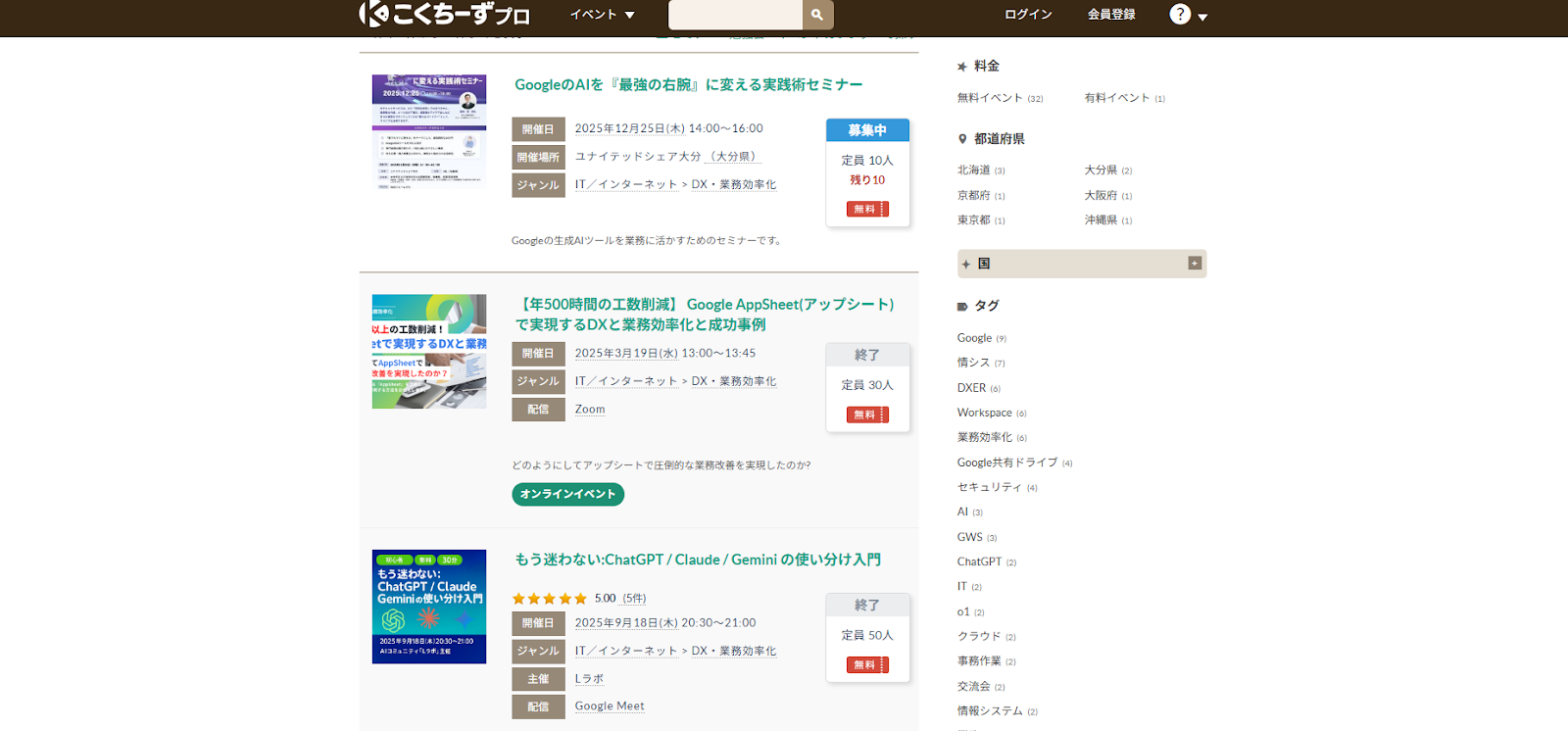
Task: Select the セキュリティ tag
Action: pyautogui.click(x=997, y=487)
